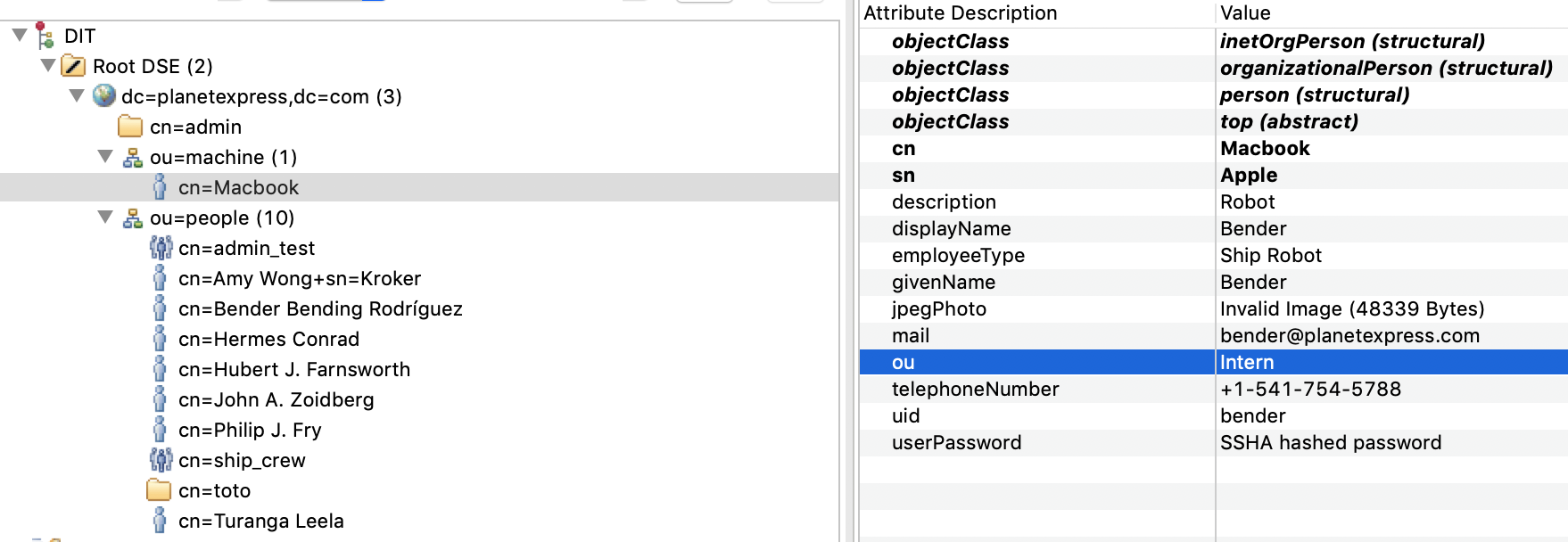Sort by the Attribute Description column header

click(960, 13)
